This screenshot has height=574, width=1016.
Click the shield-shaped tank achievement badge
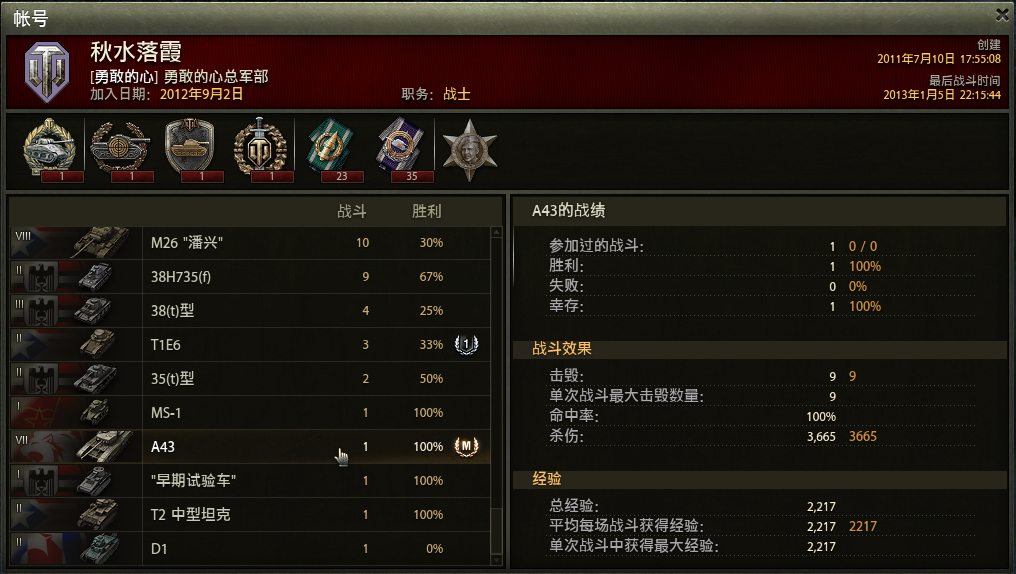[190, 147]
